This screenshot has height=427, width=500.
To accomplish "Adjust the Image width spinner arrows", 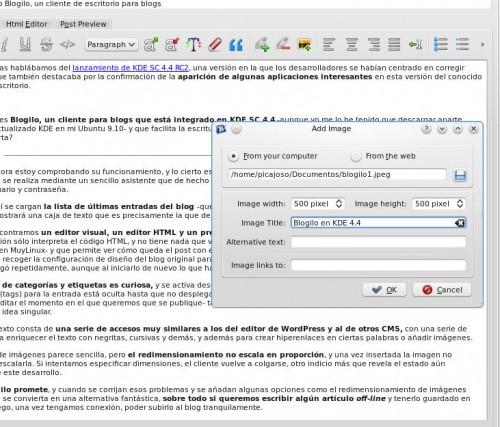I will click(x=339, y=204).
